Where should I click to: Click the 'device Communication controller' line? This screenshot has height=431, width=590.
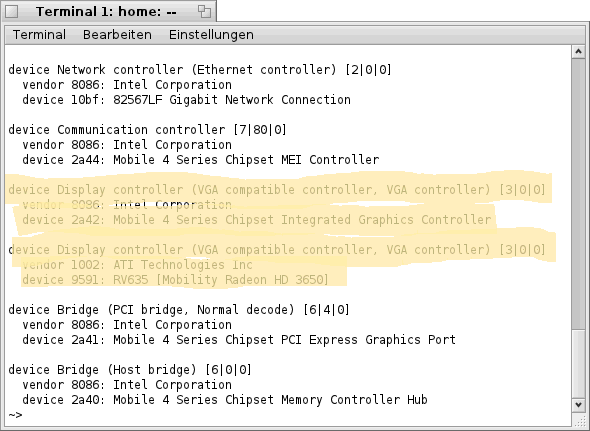coord(148,129)
